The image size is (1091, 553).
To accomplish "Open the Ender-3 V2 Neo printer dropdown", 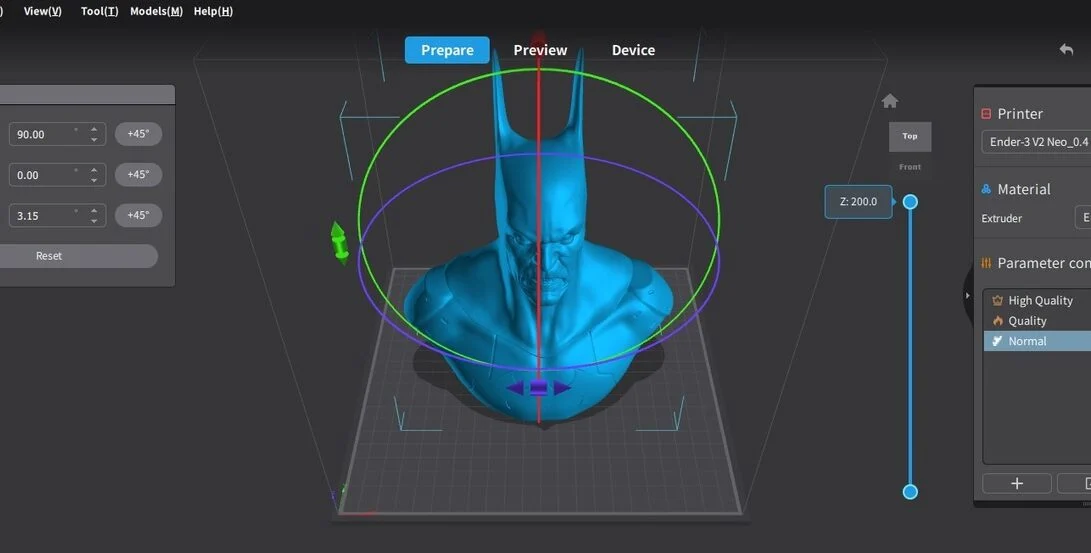I will point(1037,142).
